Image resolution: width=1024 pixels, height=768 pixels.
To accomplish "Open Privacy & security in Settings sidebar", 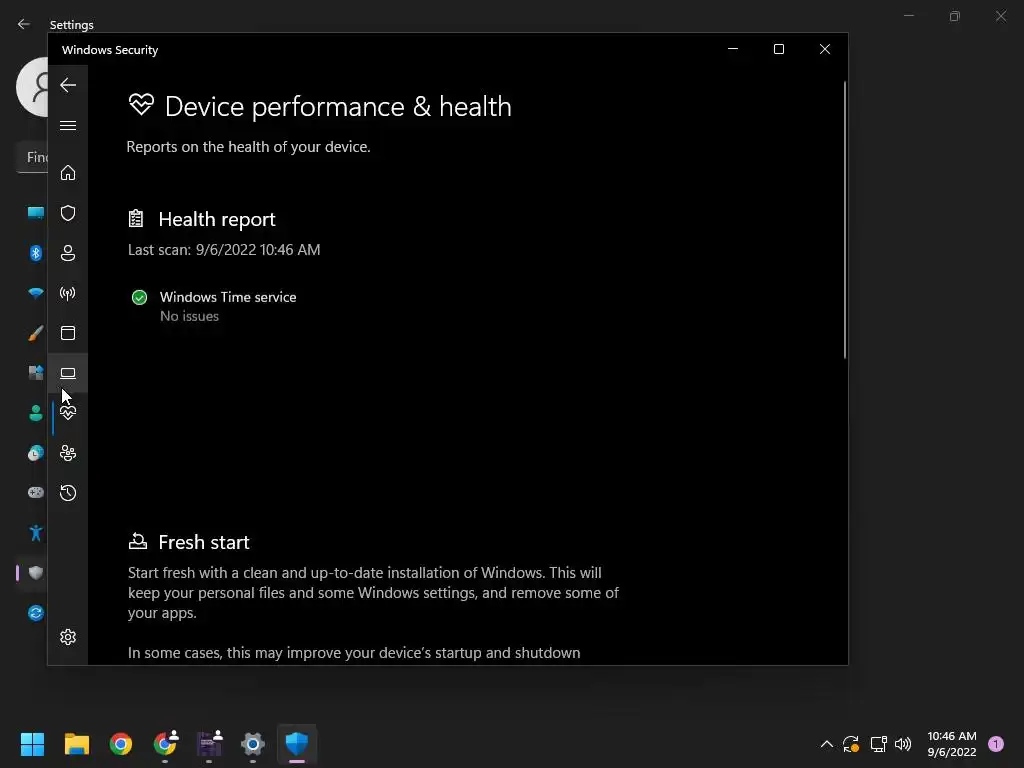I will point(35,573).
